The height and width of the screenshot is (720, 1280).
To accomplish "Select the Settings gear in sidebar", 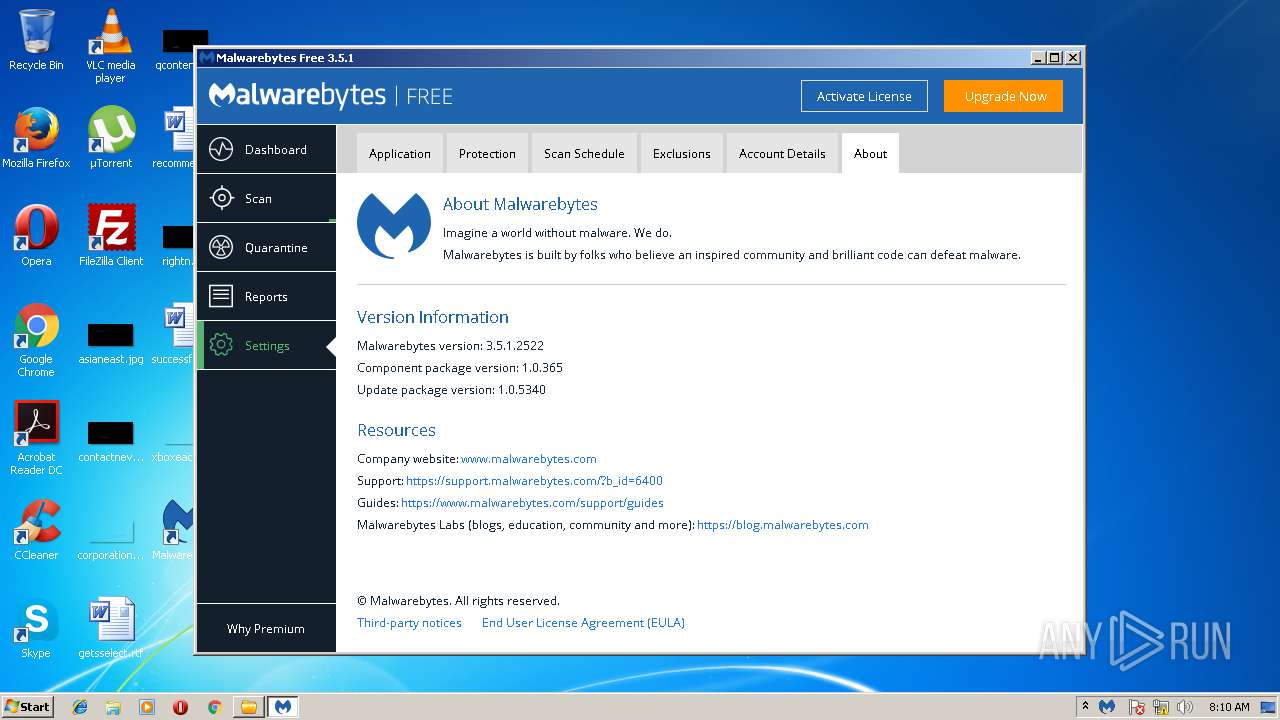I will click(x=266, y=345).
